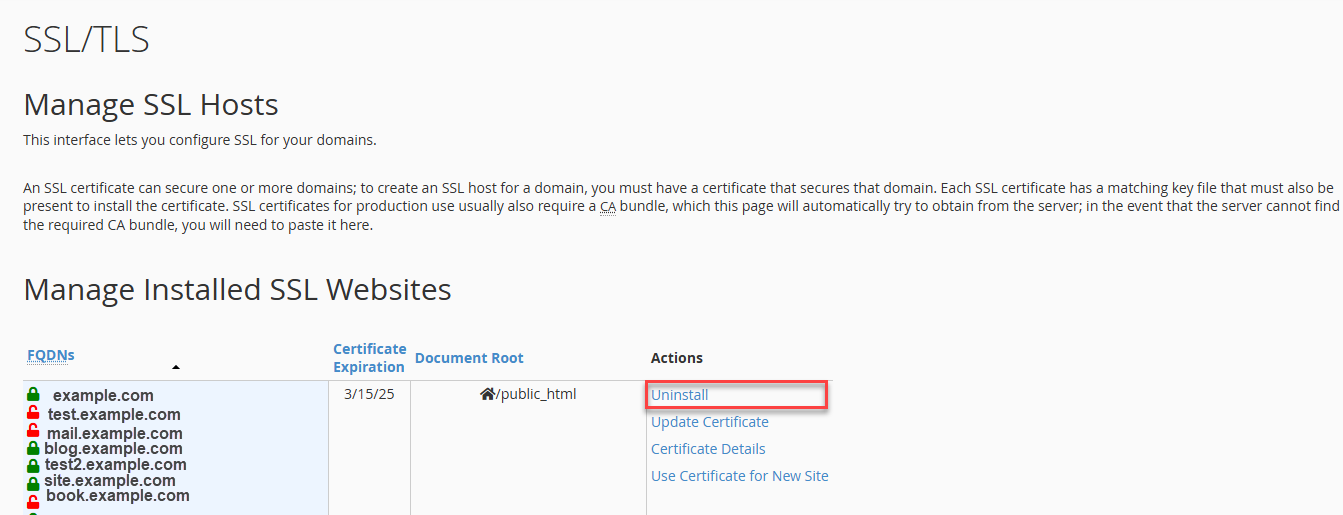The height and width of the screenshot is (515, 1343).
Task: Click the /public_html document root path
Action: [x=536, y=394]
